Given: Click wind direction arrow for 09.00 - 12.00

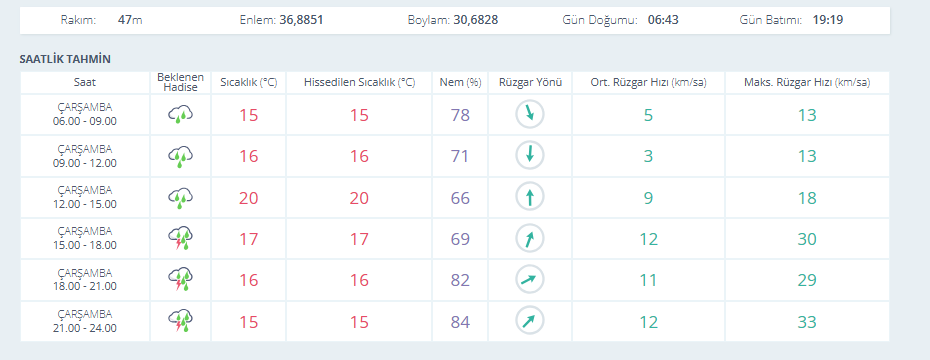Looking at the screenshot, I should [x=530, y=156].
